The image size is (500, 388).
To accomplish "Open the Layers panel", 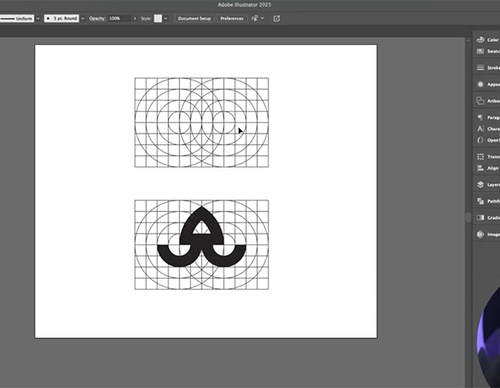I will [487, 184].
